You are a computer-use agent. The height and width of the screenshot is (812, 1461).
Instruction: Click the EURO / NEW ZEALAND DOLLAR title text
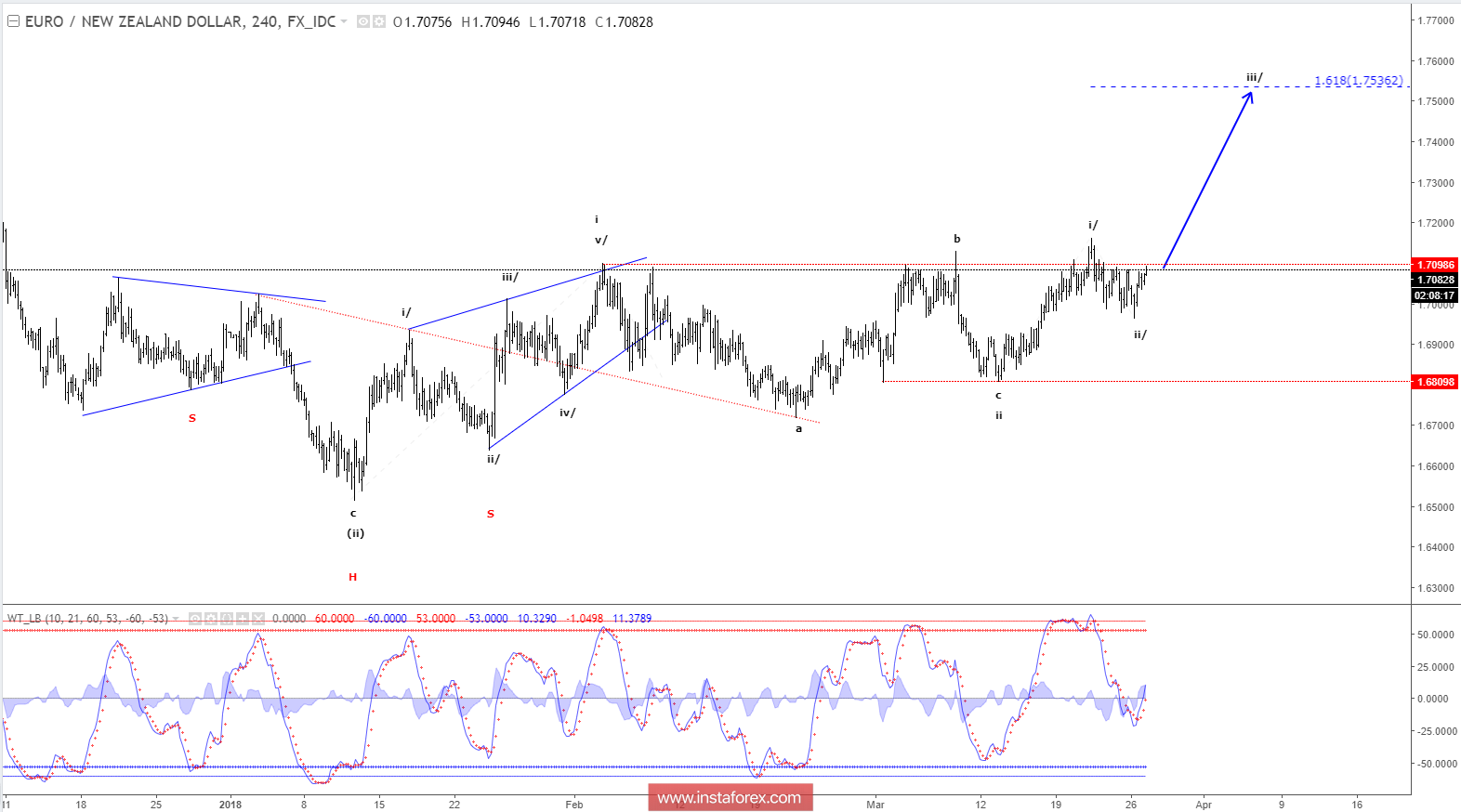(134, 21)
